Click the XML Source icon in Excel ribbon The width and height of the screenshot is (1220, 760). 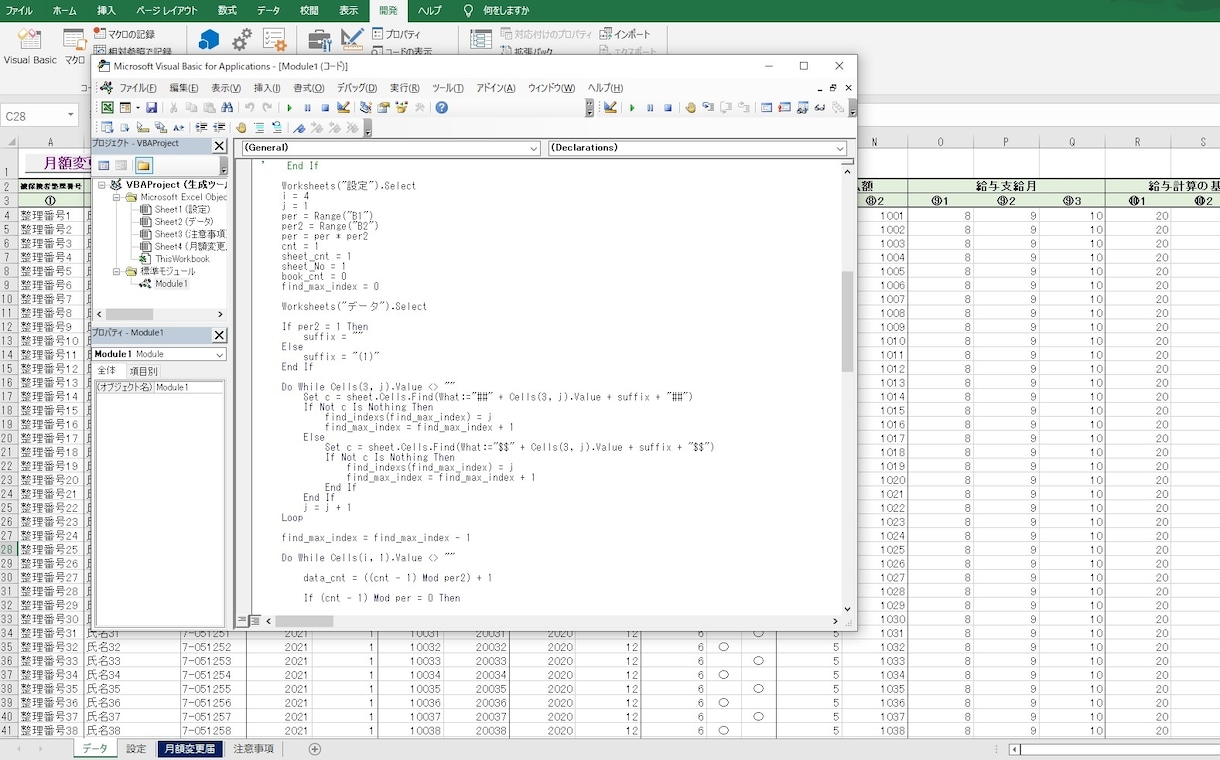pyautogui.click(x=481, y=39)
